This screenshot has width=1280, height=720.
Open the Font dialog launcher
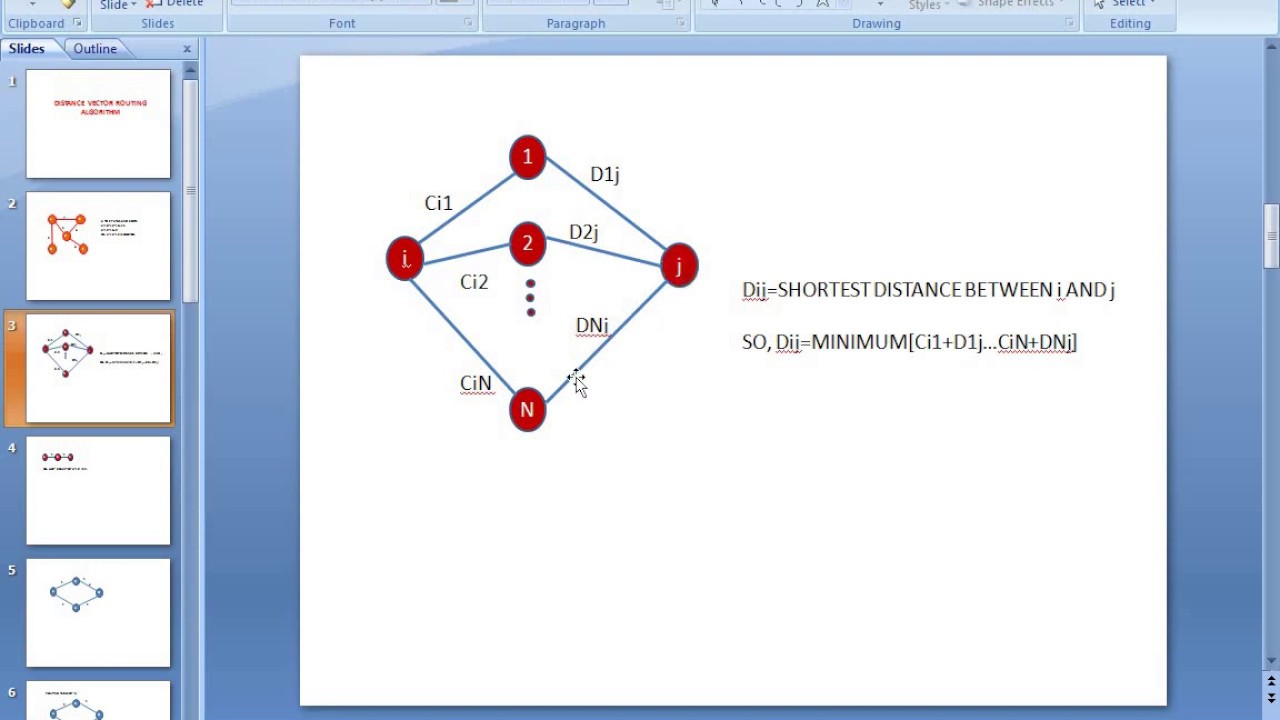(x=468, y=23)
